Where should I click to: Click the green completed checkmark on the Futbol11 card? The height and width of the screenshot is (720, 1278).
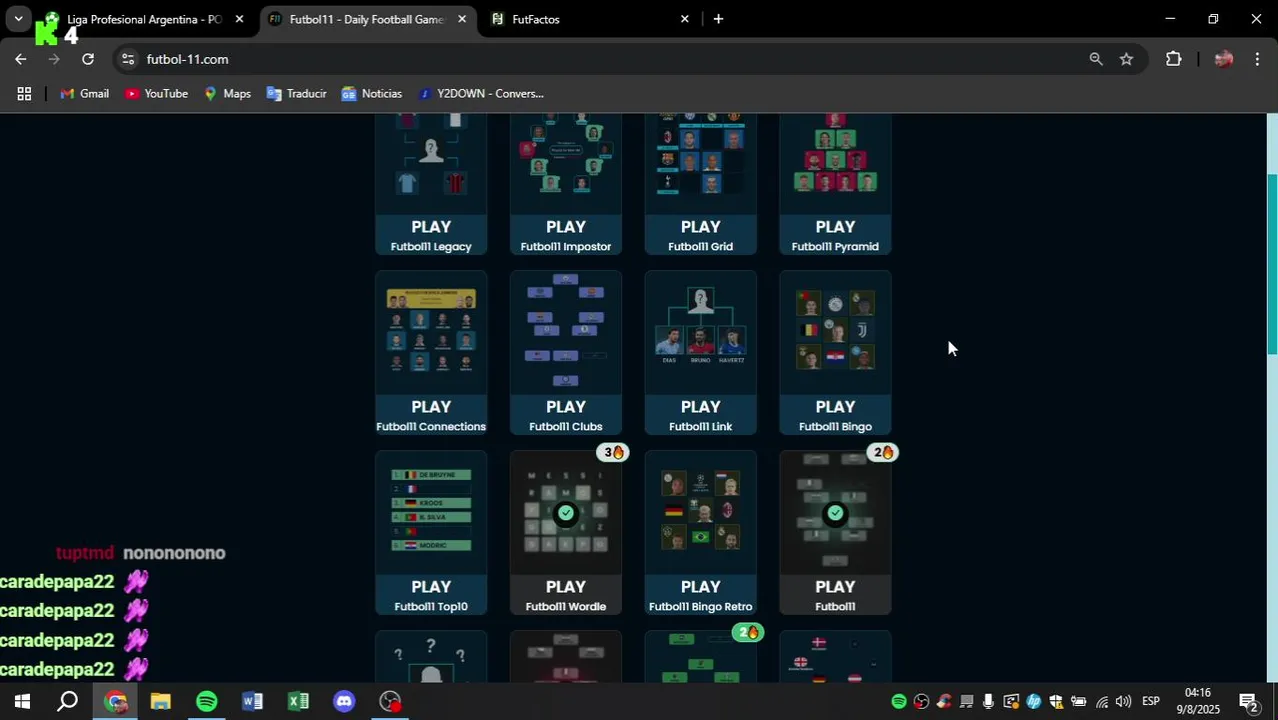(x=835, y=513)
